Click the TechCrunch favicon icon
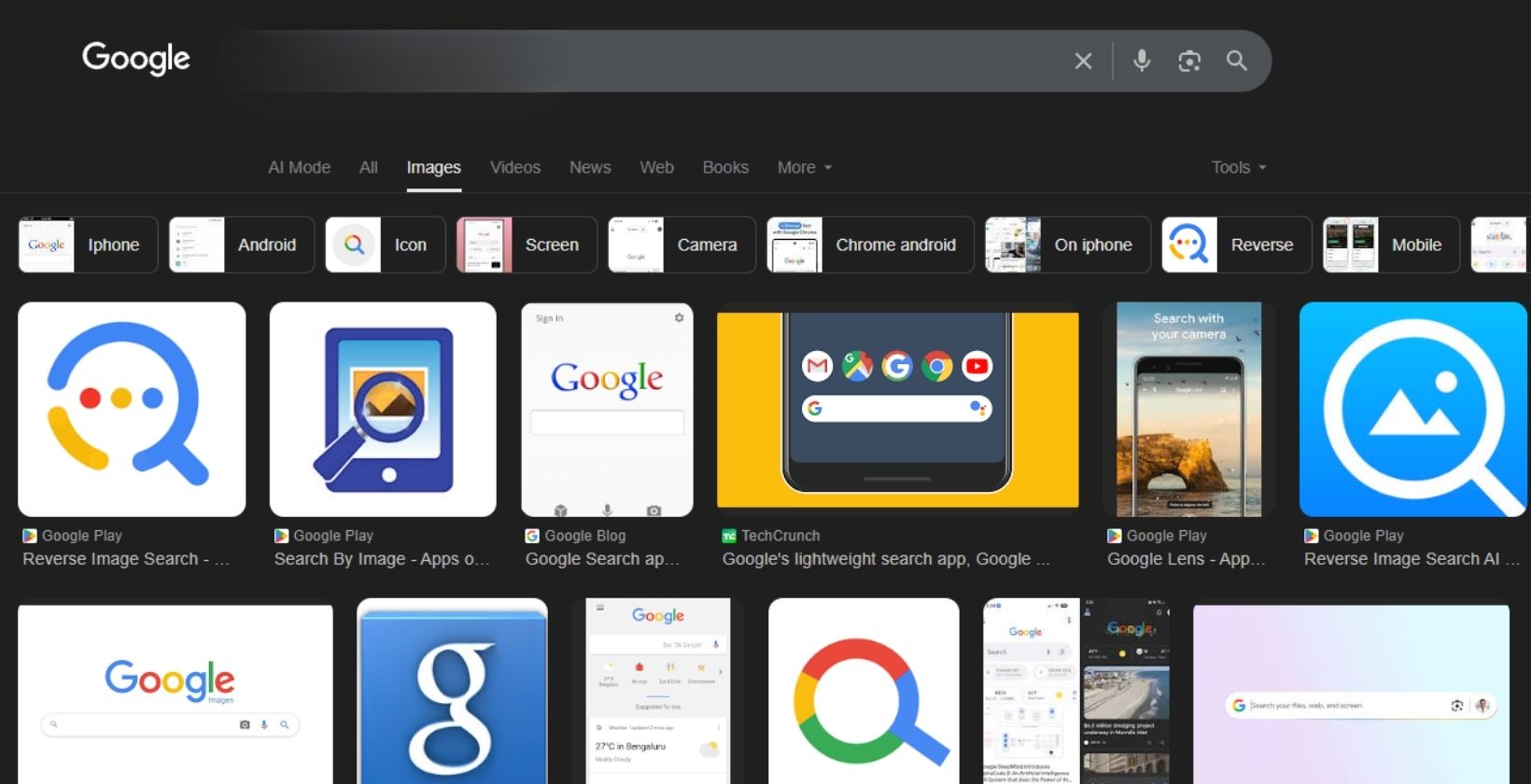 pos(729,536)
